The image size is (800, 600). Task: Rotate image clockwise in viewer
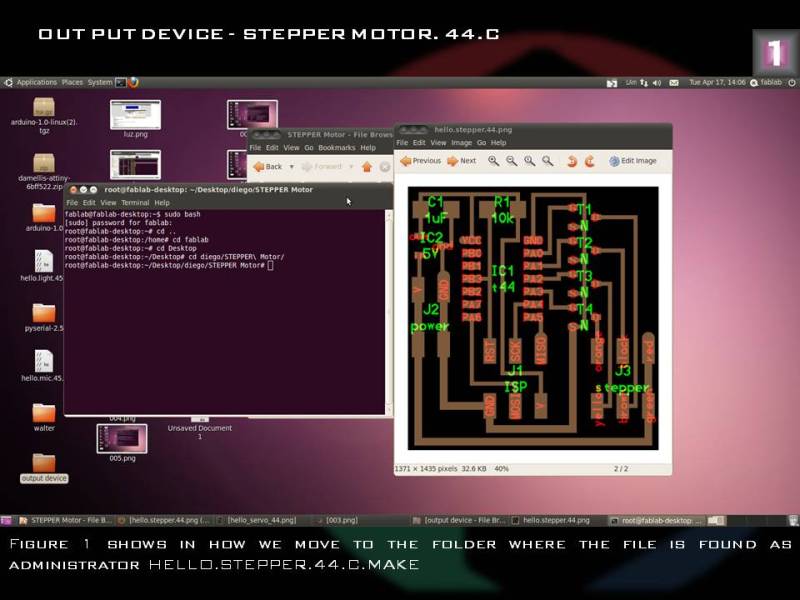589,161
